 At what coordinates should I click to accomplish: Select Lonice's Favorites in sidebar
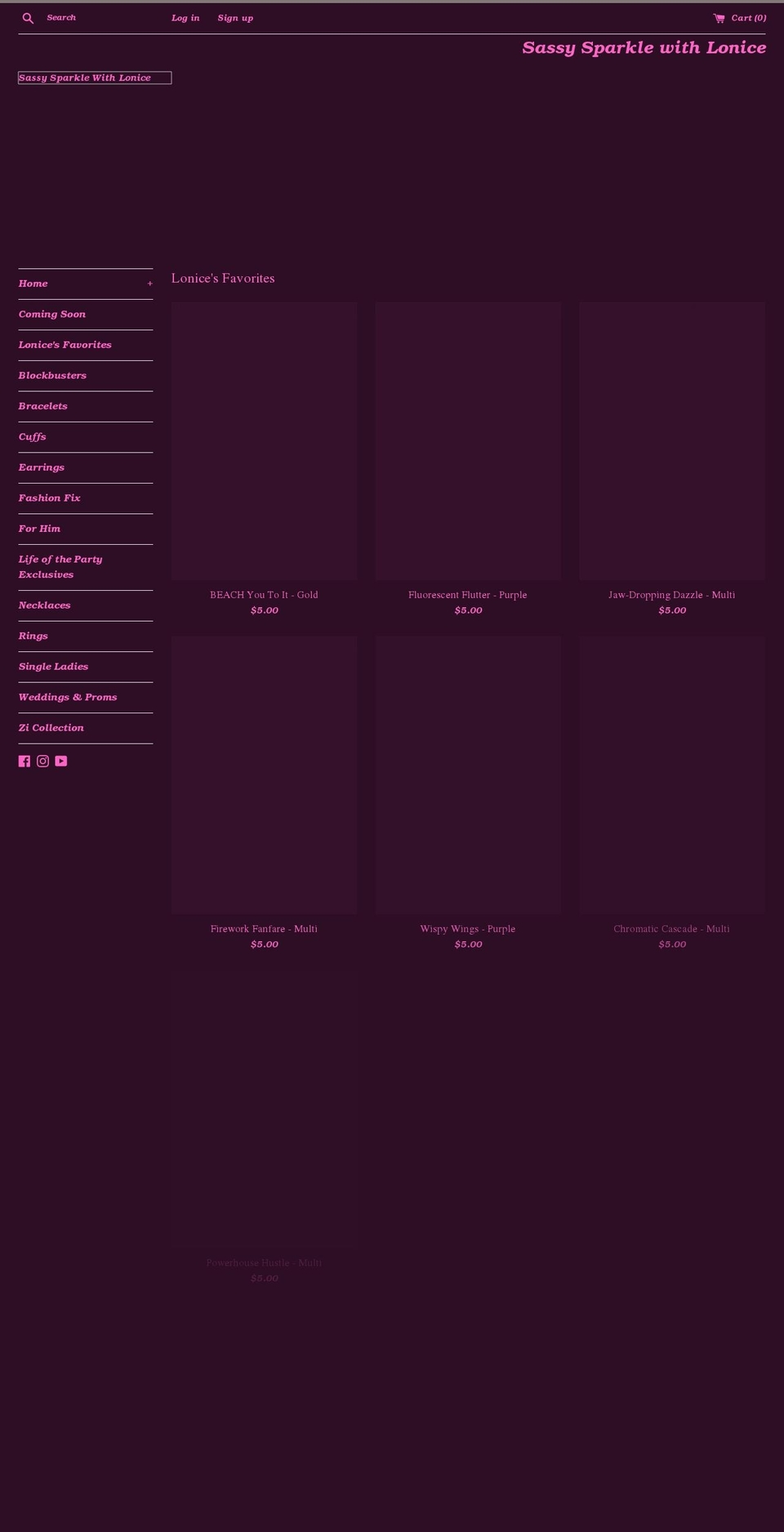(65, 345)
